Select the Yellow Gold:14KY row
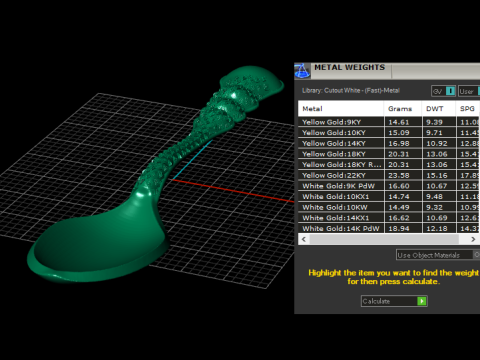The height and width of the screenshot is (360, 480). tap(389, 143)
